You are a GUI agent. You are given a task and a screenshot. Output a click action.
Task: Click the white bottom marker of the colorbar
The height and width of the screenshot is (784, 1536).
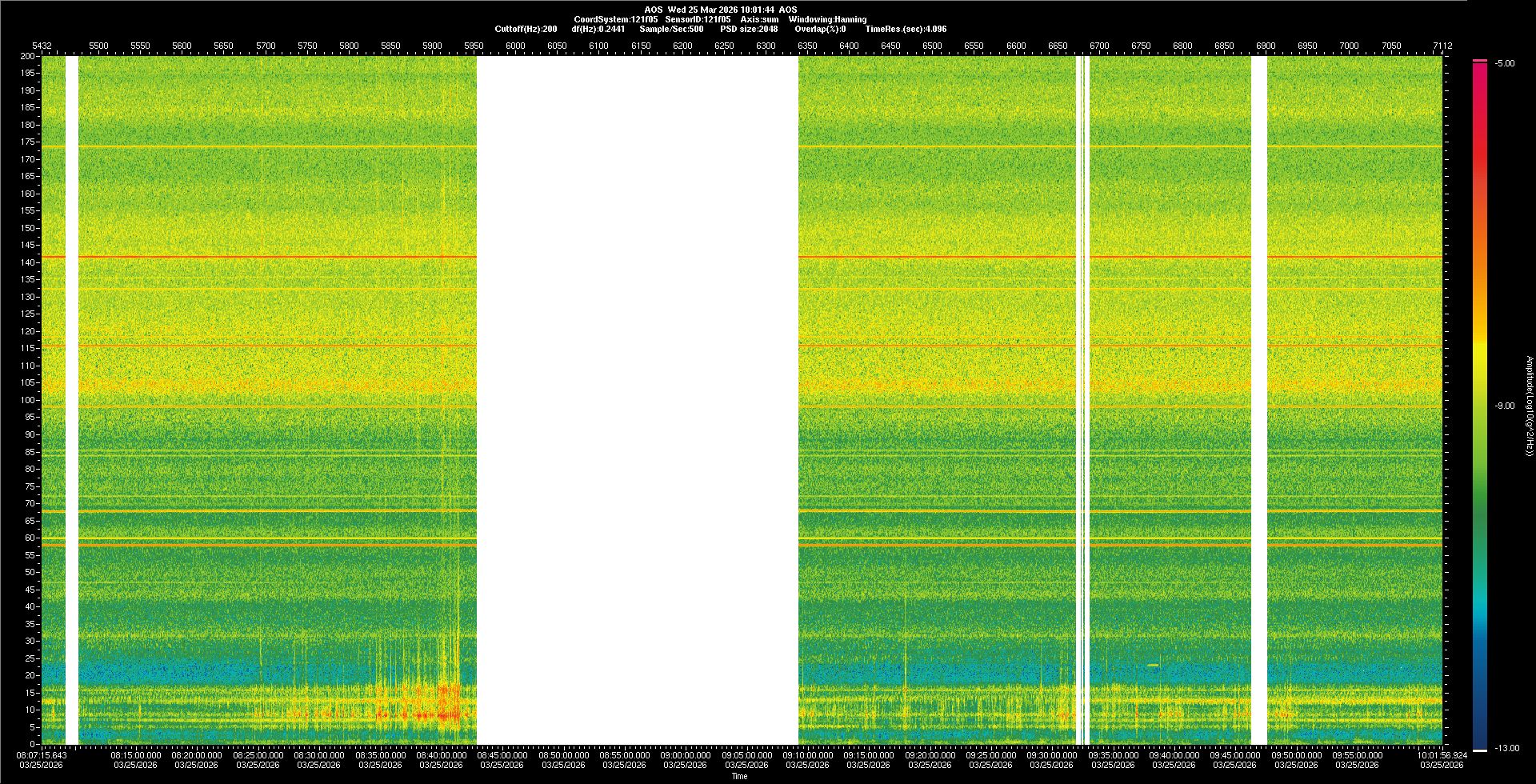[1479, 750]
